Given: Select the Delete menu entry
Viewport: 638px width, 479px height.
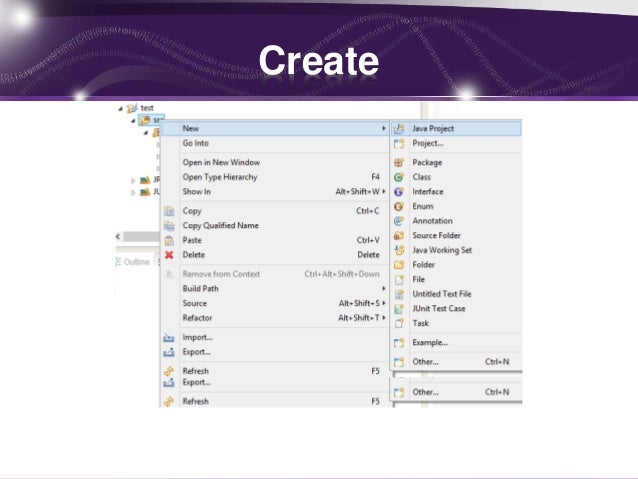Looking at the screenshot, I should pyautogui.click(x=275, y=255).
